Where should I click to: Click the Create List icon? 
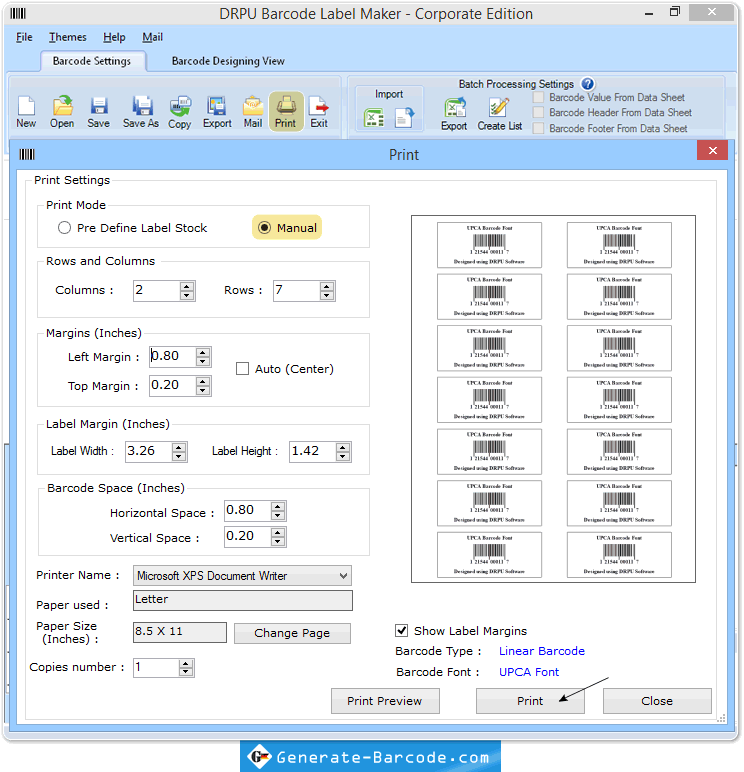point(499,115)
